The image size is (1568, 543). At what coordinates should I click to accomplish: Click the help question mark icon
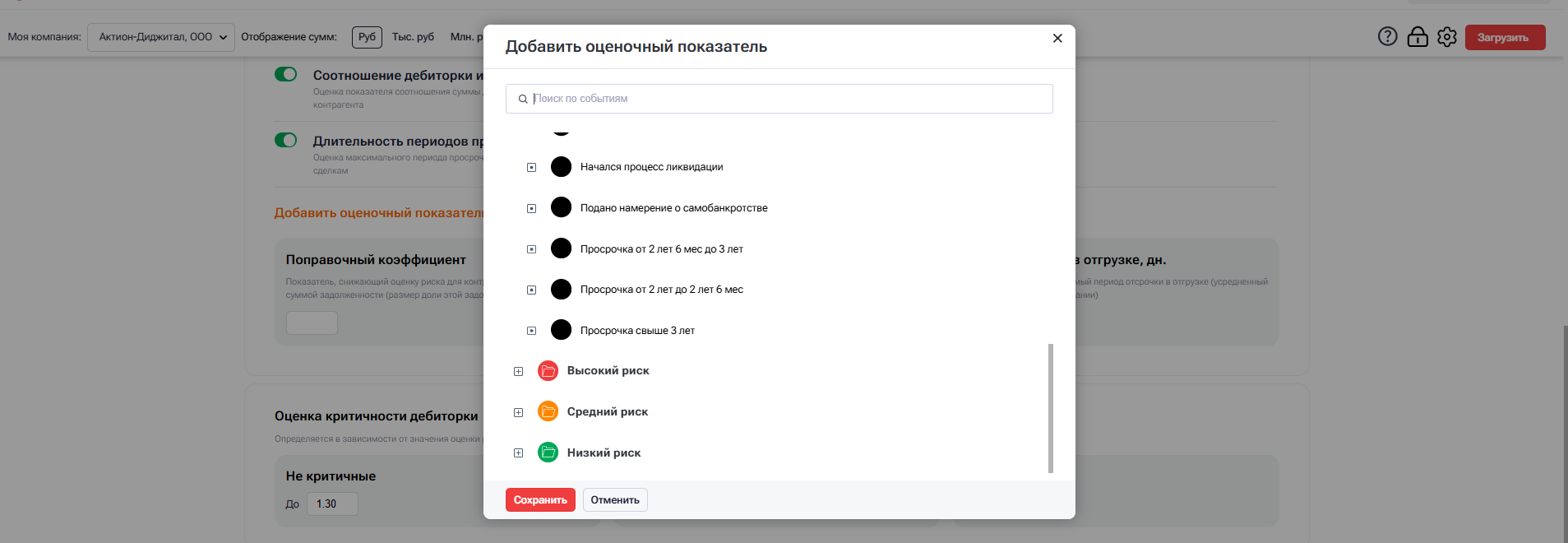point(1387,37)
